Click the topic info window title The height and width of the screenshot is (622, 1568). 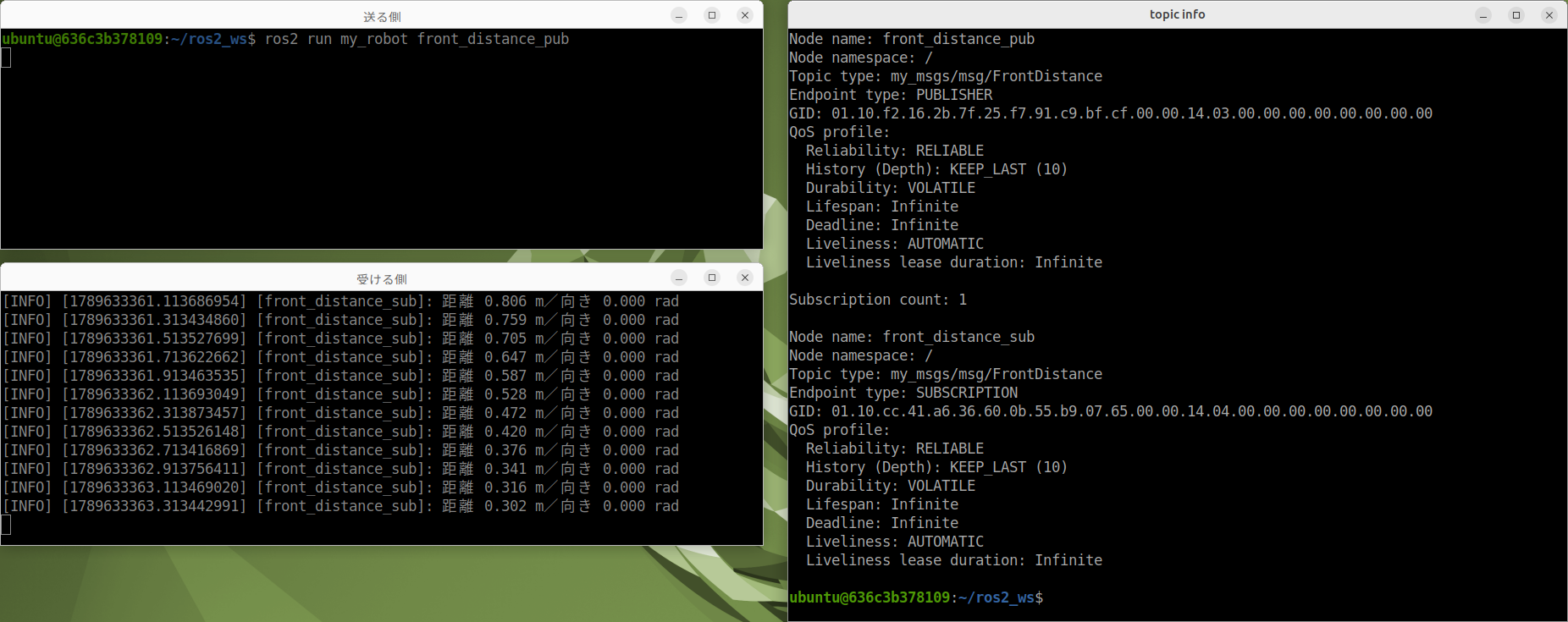1177,14
